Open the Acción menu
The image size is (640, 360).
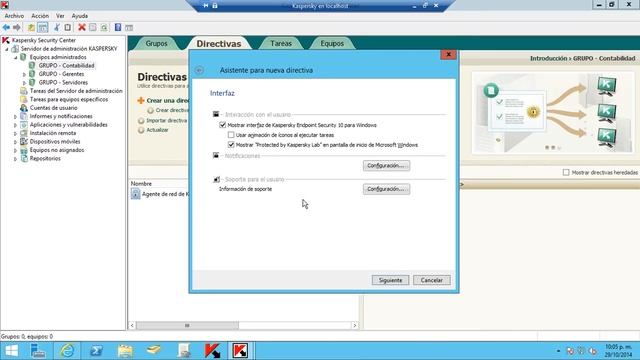coord(40,16)
